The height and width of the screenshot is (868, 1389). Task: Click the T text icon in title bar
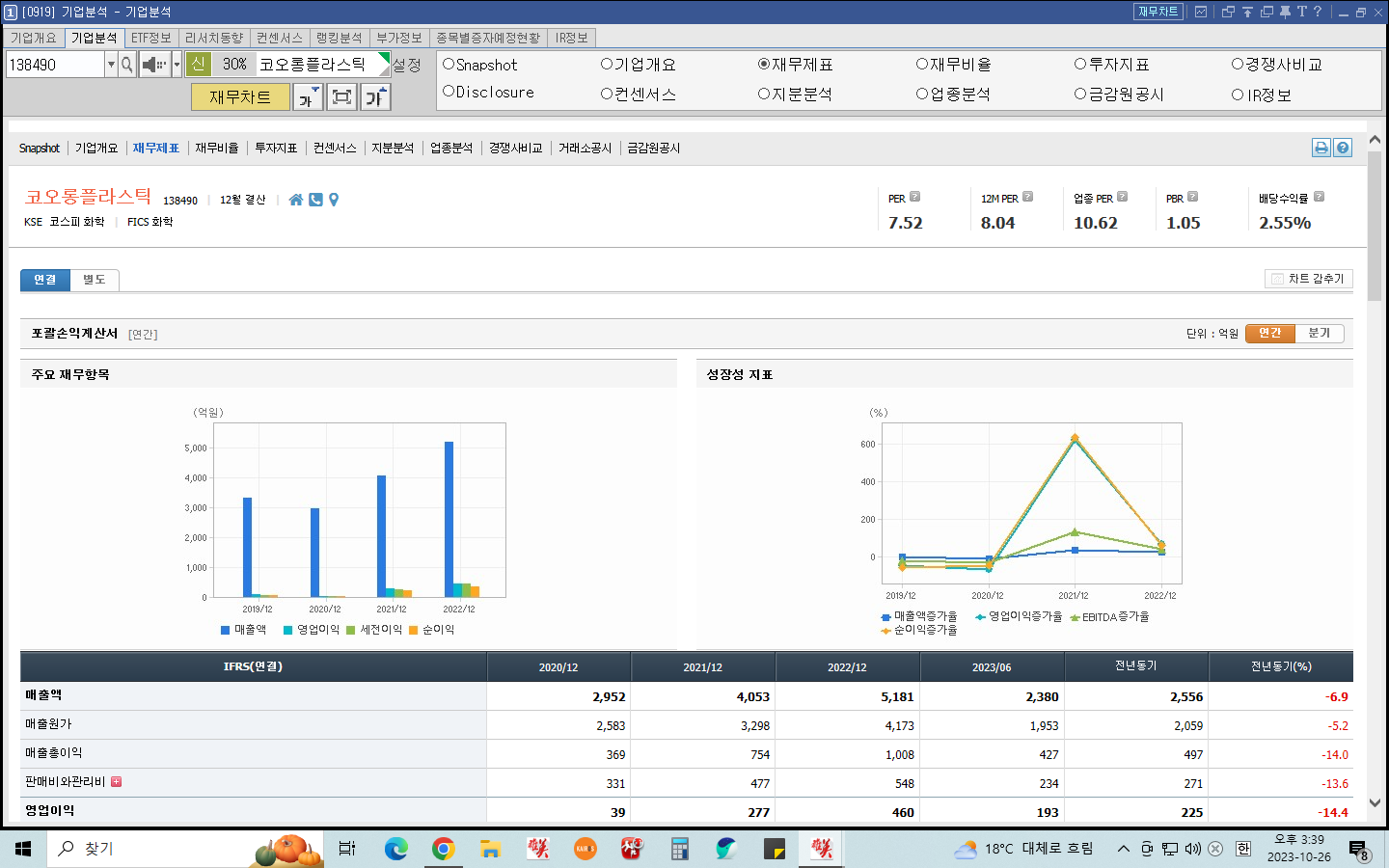[1301, 12]
